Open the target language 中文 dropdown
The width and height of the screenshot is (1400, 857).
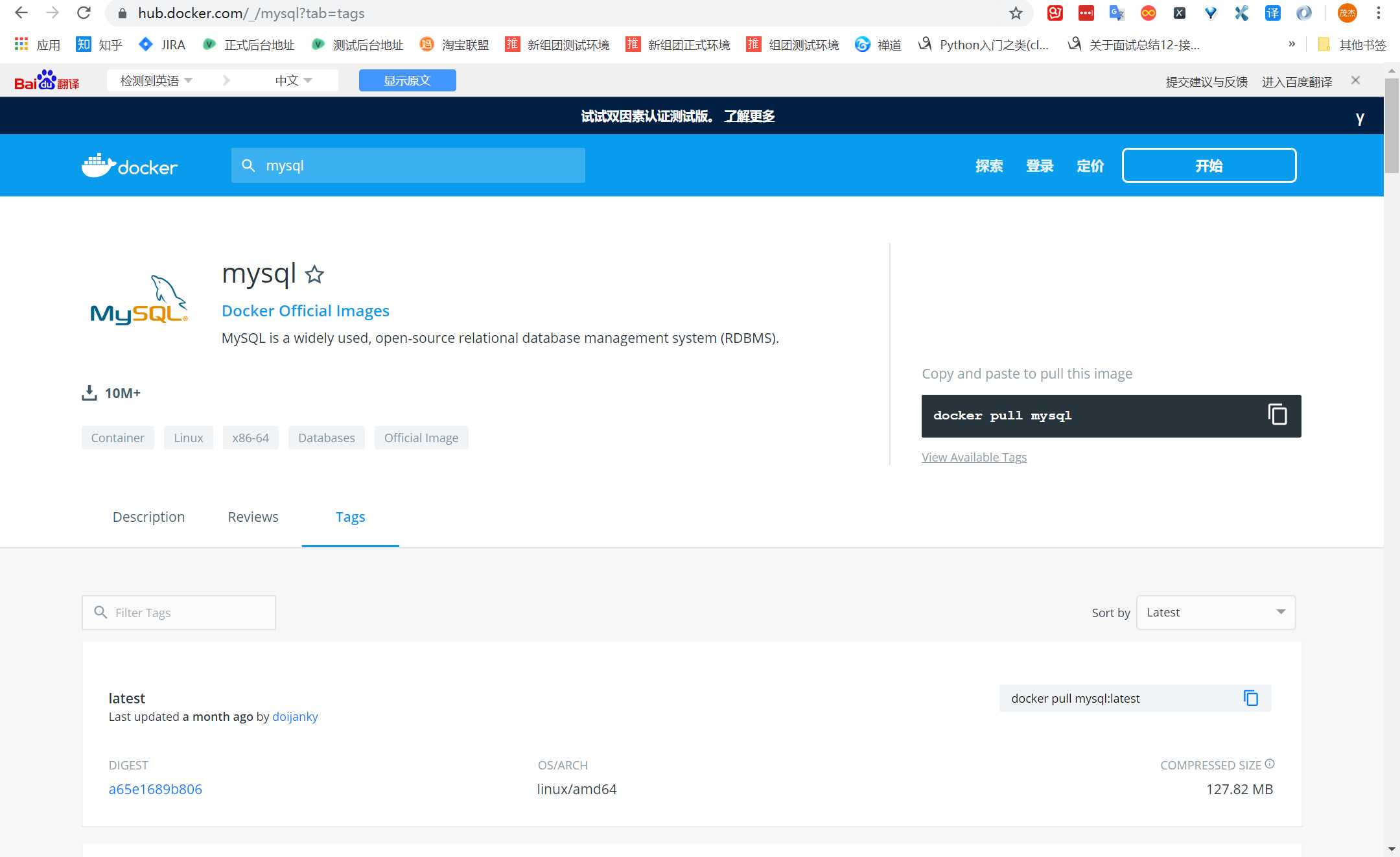[294, 80]
